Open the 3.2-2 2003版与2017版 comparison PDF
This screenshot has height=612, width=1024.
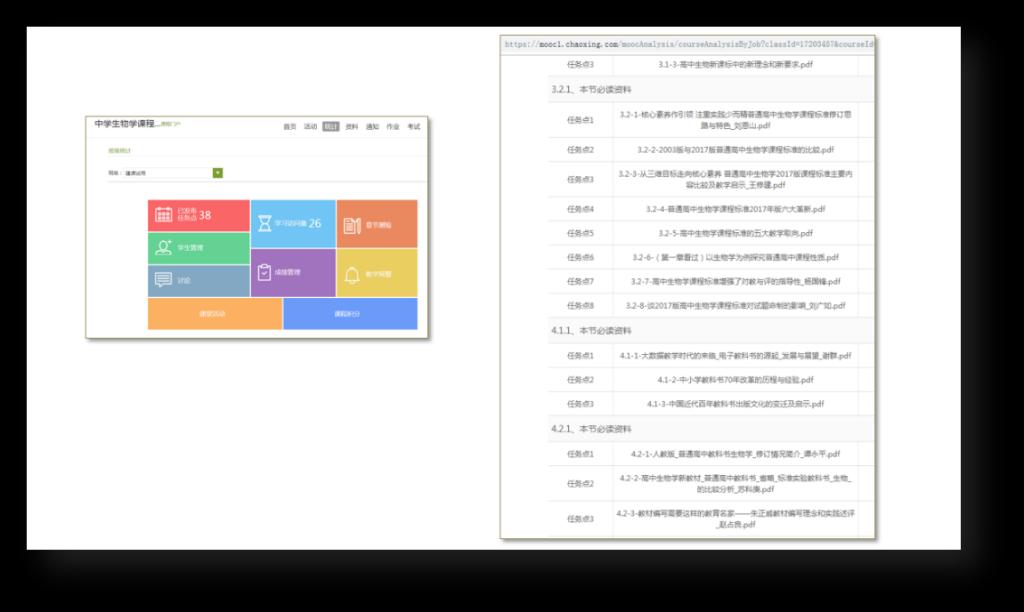[x=735, y=150]
